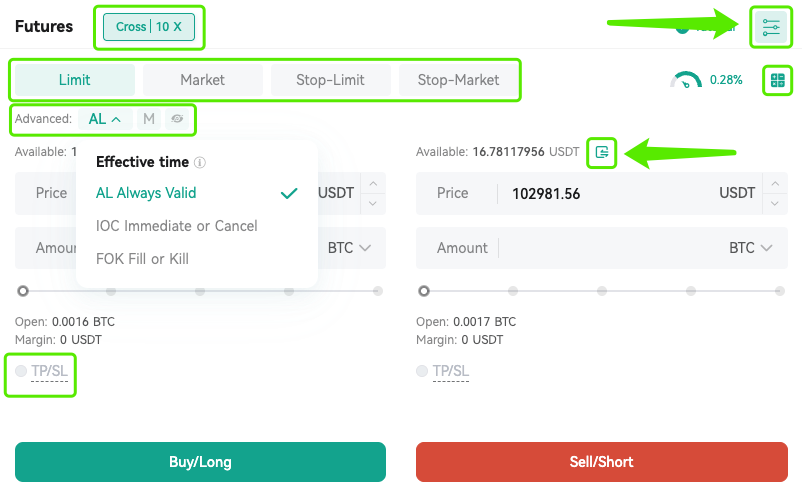
Task: Click the margin ratio gauge icon
Action: click(686, 80)
